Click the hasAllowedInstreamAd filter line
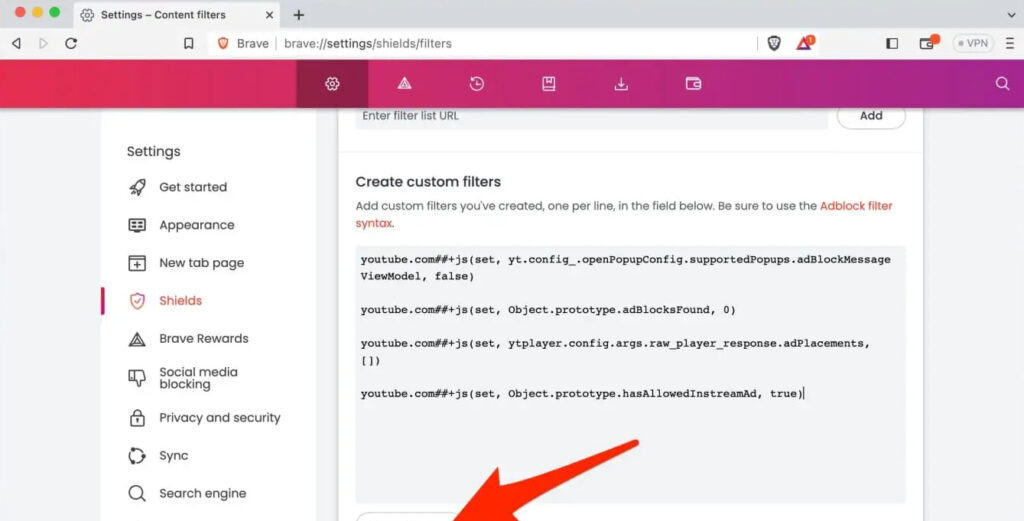Screen dimensions: 1024x521 [582, 394]
